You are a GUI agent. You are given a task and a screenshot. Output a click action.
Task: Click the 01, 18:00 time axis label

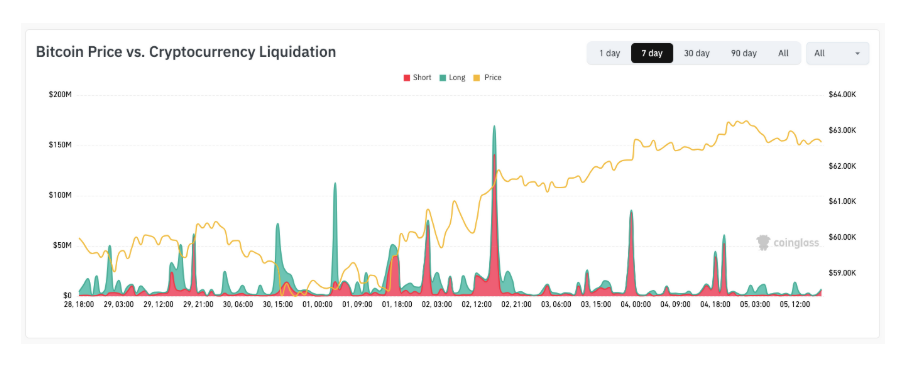pyautogui.click(x=397, y=305)
